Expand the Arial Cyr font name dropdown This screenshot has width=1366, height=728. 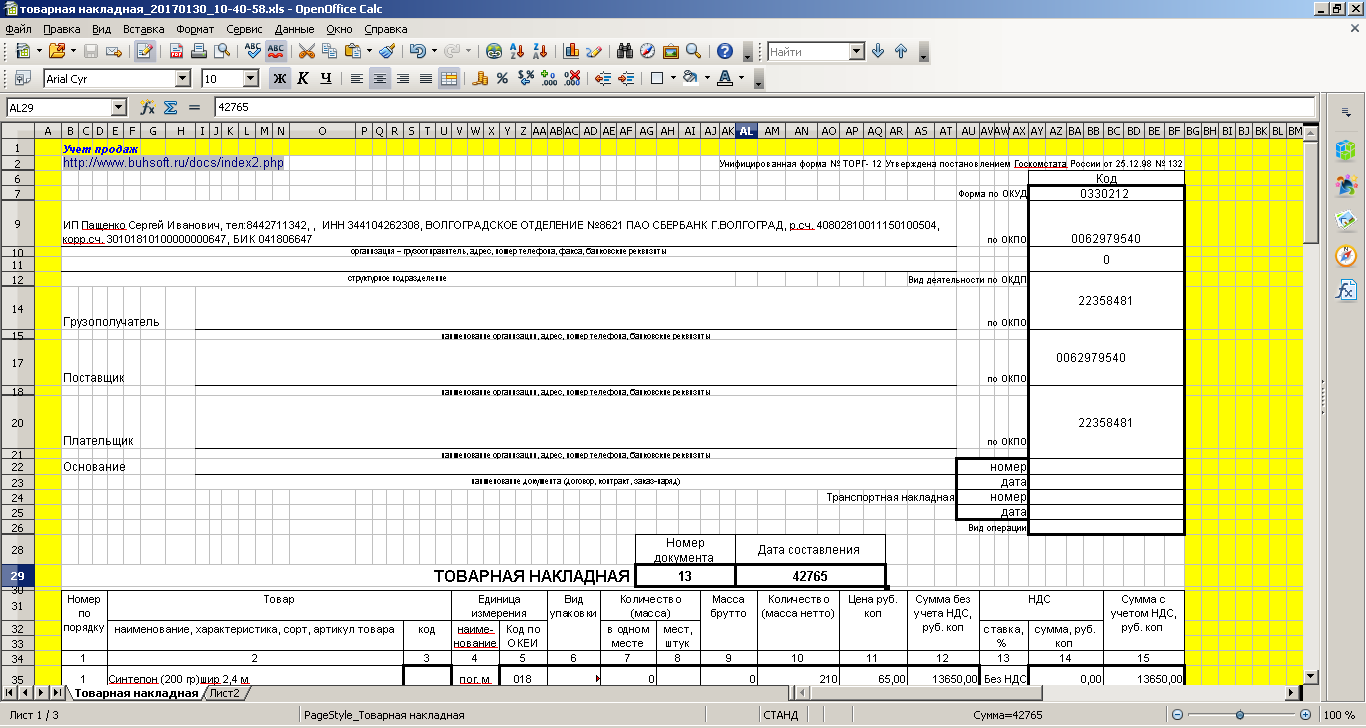click(x=182, y=78)
